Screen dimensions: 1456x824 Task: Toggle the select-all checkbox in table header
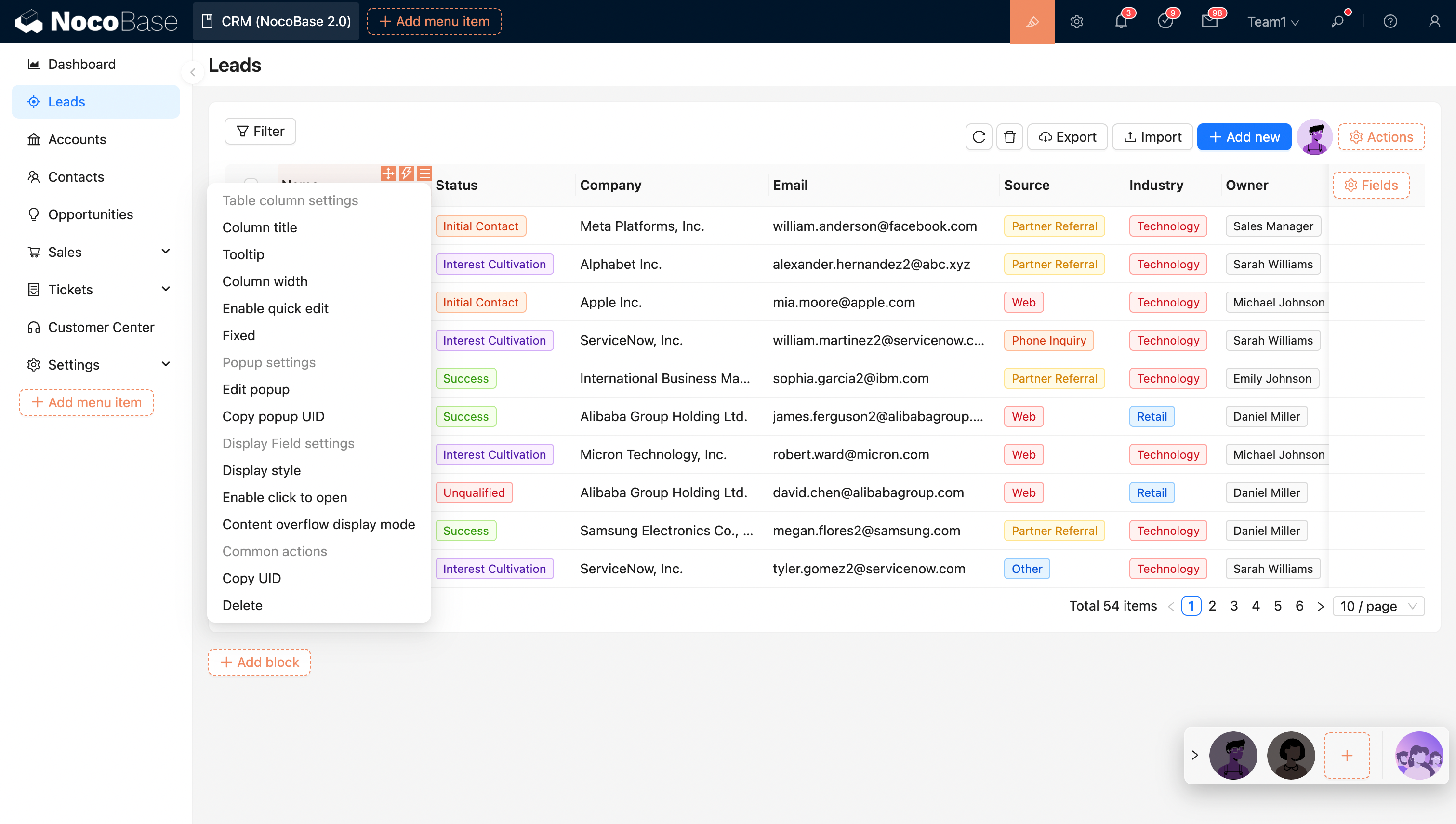point(251,182)
